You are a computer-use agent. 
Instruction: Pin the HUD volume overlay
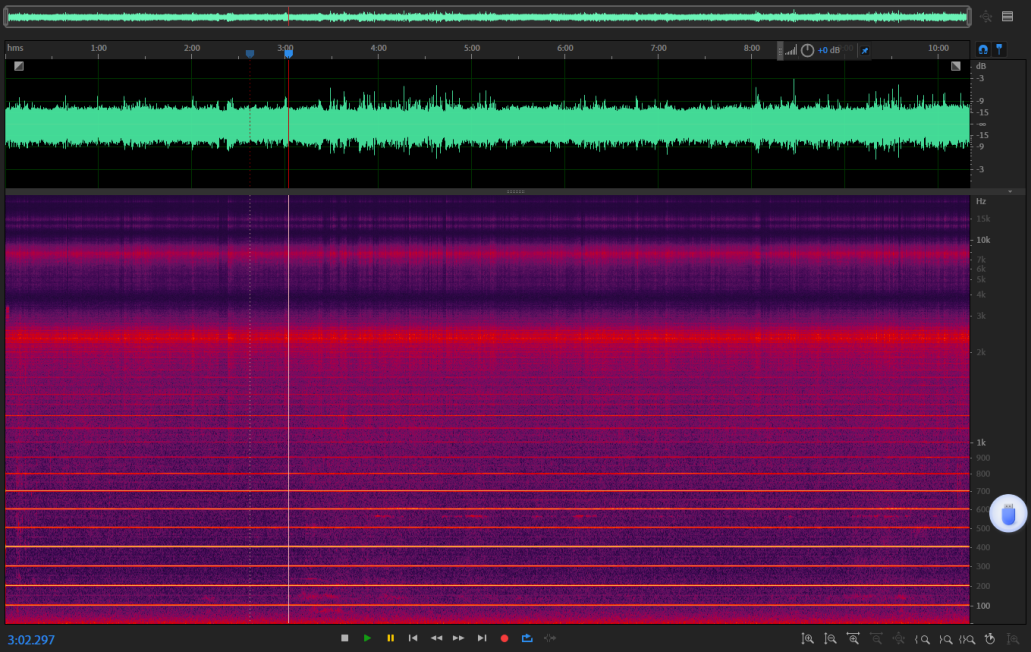pos(865,50)
